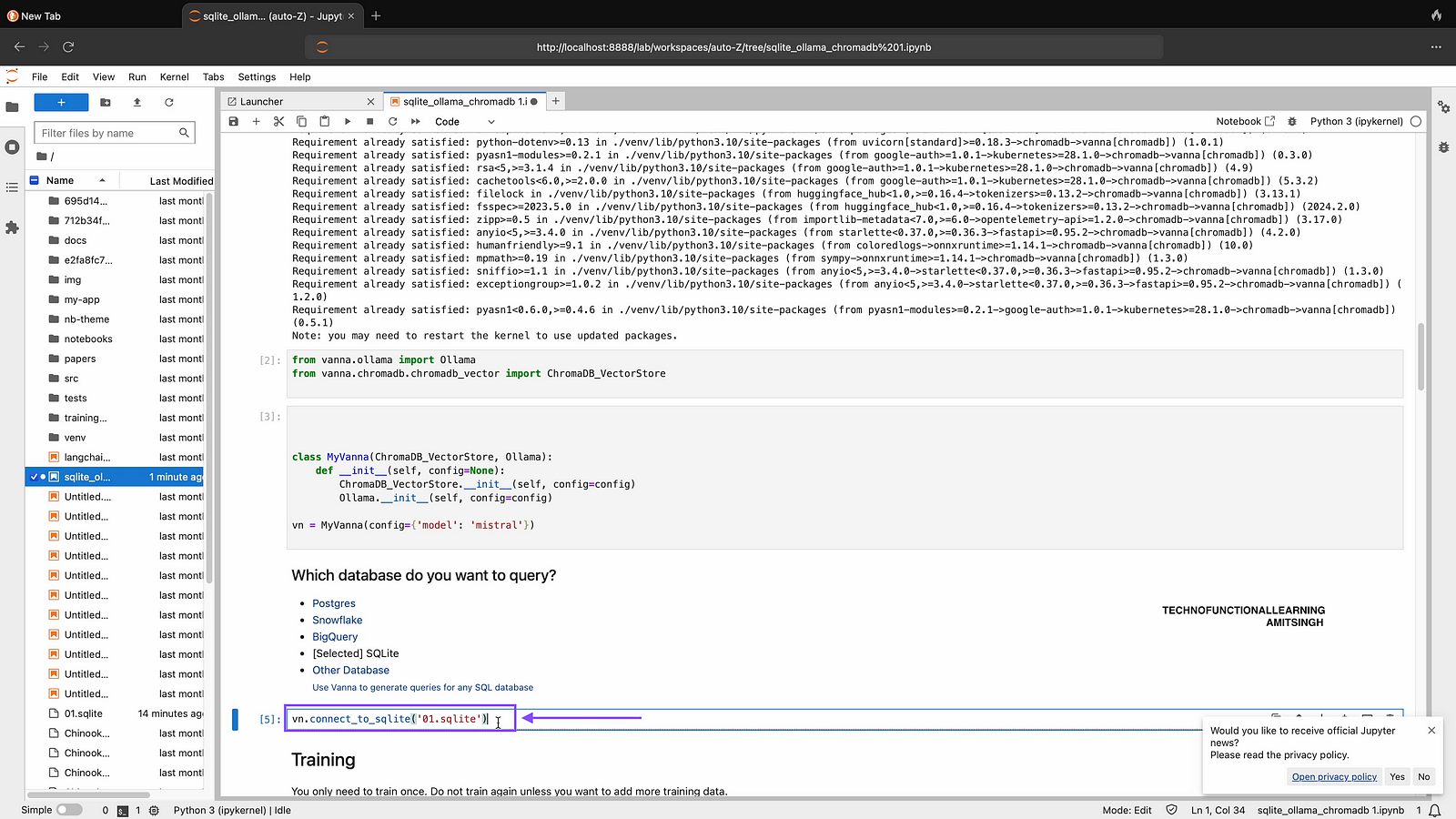1456x819 pixels.
Task: Restart kernel and run all cells
Action: [415, 121]
